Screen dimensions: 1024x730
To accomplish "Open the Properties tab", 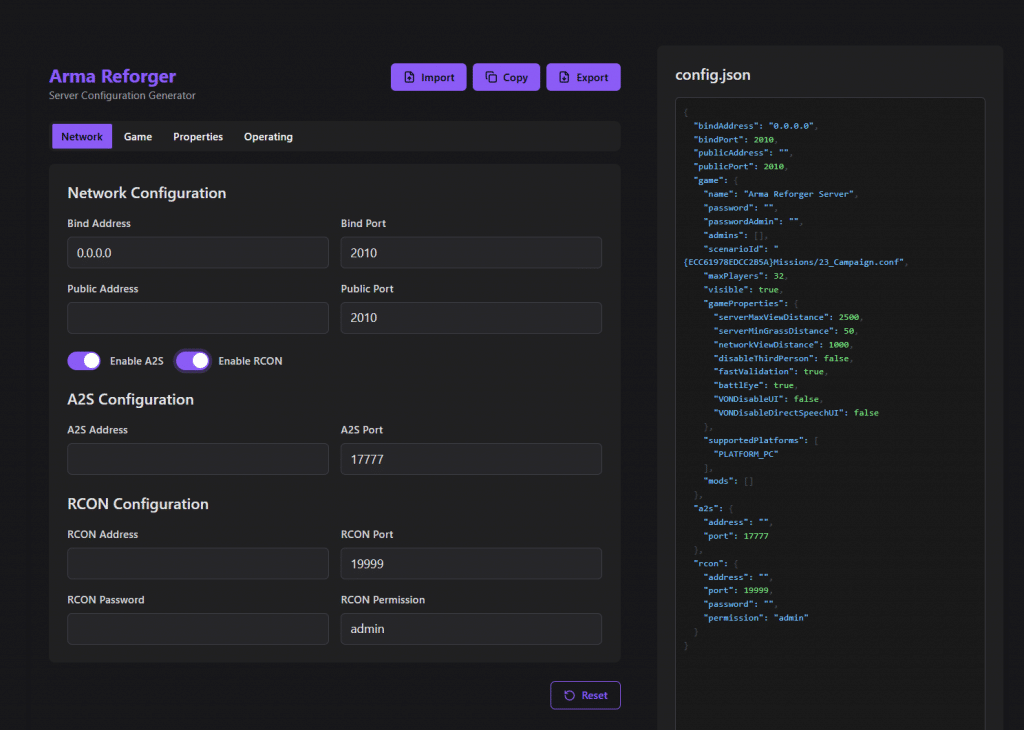I will pyautogui.click(x=197, y=136).
